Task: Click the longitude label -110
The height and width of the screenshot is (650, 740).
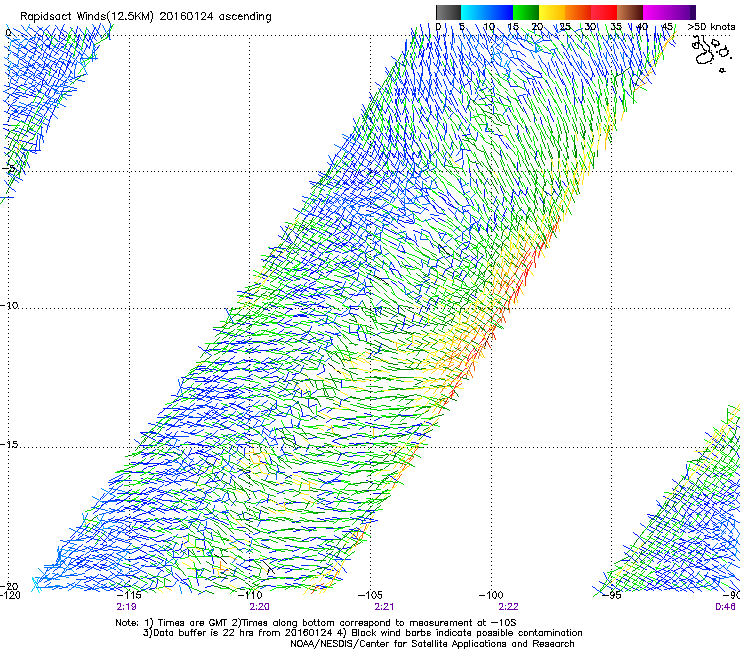Action: [x=250, y=595]
